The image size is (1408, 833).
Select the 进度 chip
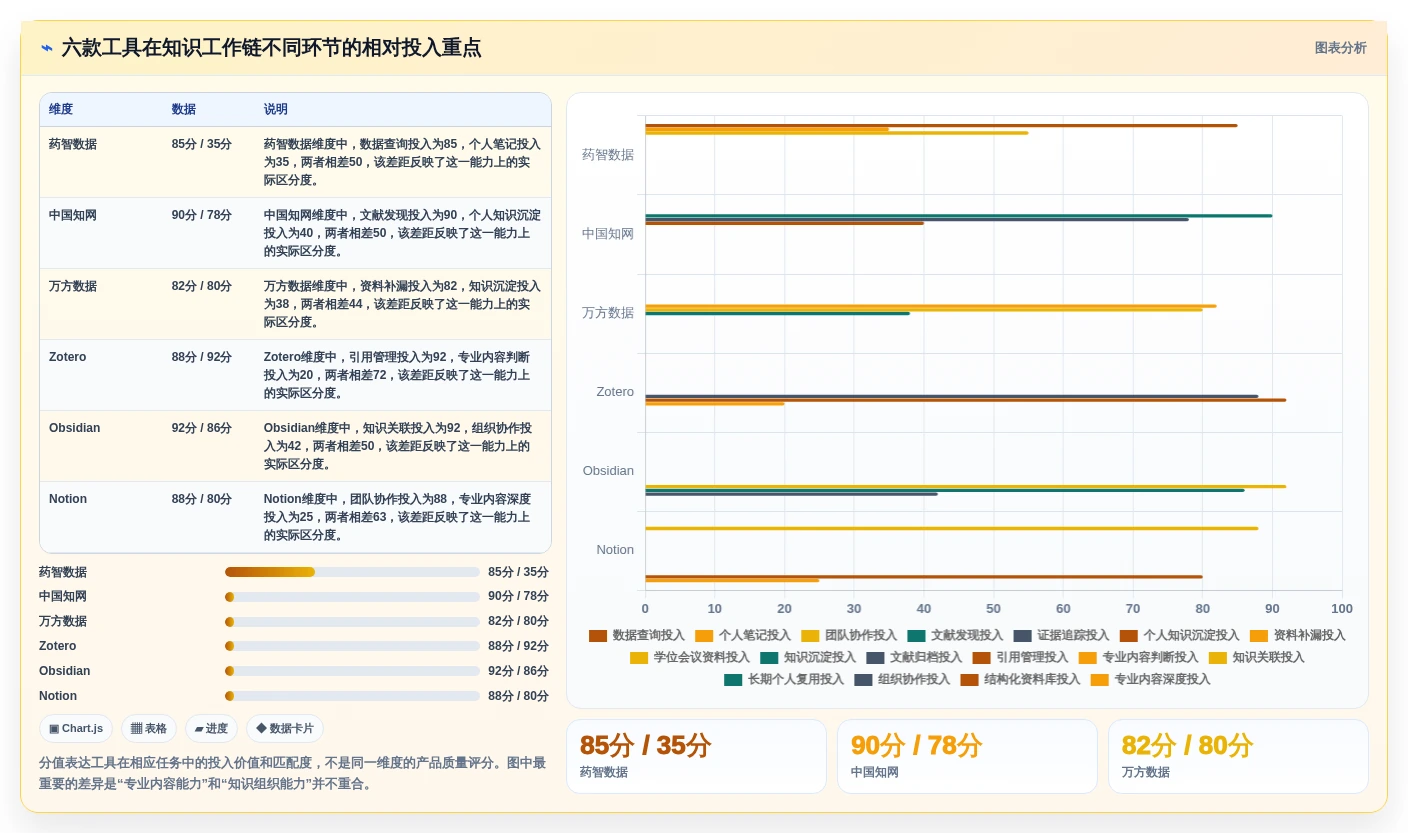(211, 729)
